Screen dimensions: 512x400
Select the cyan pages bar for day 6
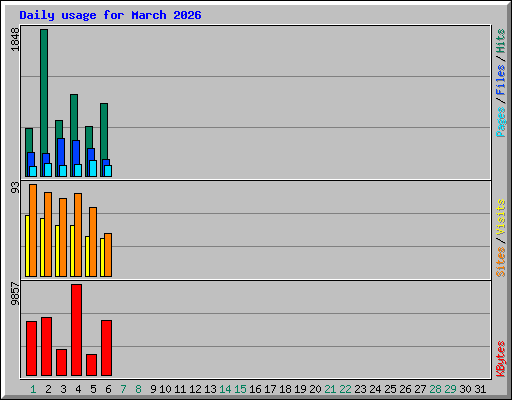pos(108,171)
